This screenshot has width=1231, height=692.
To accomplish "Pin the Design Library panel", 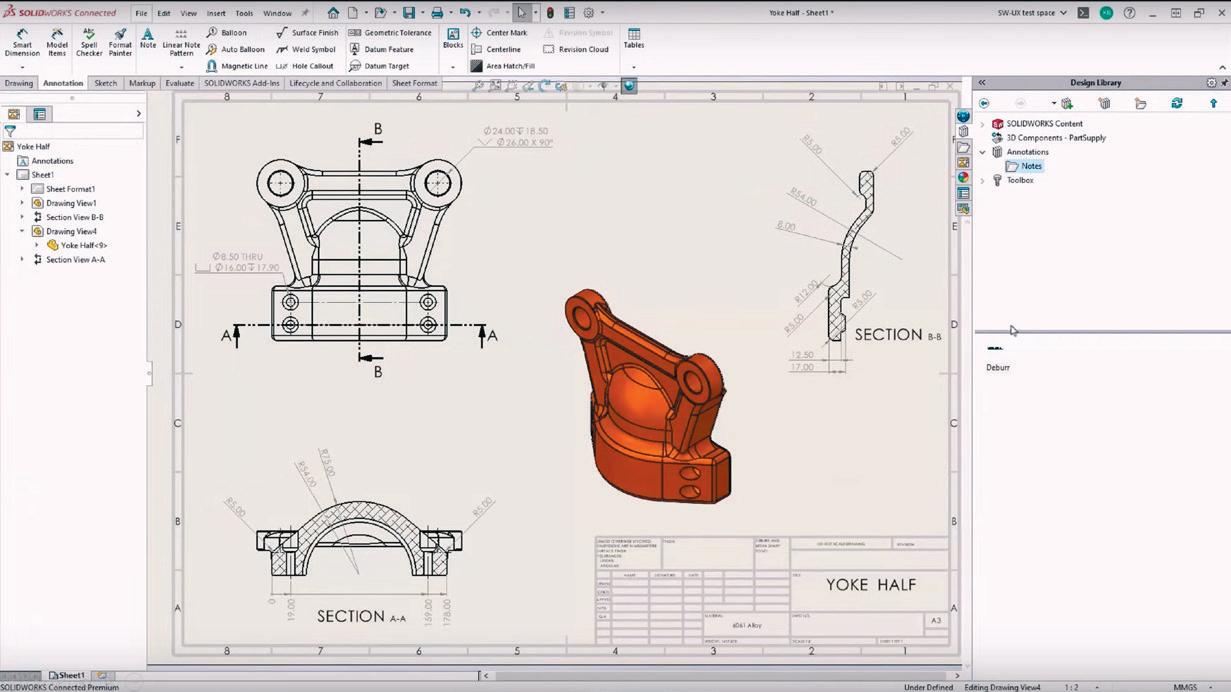I will tap(1225, 83).
